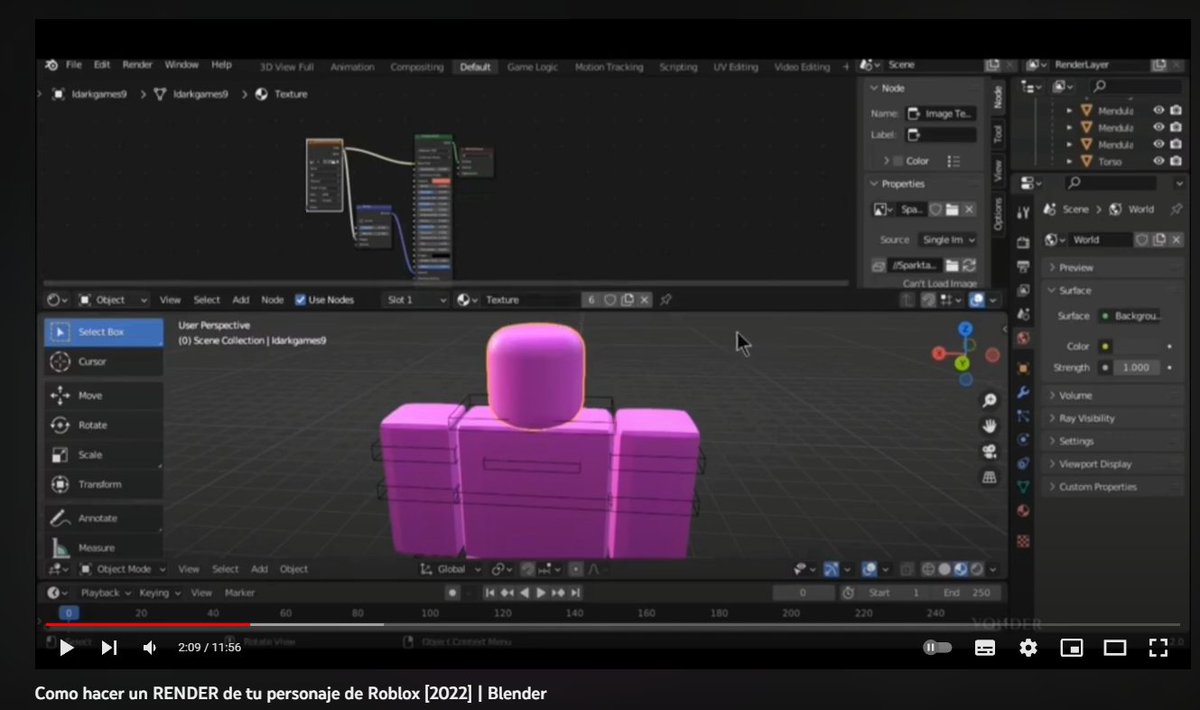The image size is (1200, 710).
Task: Switch to the UV Editing workspace tab
Action: 736,67
